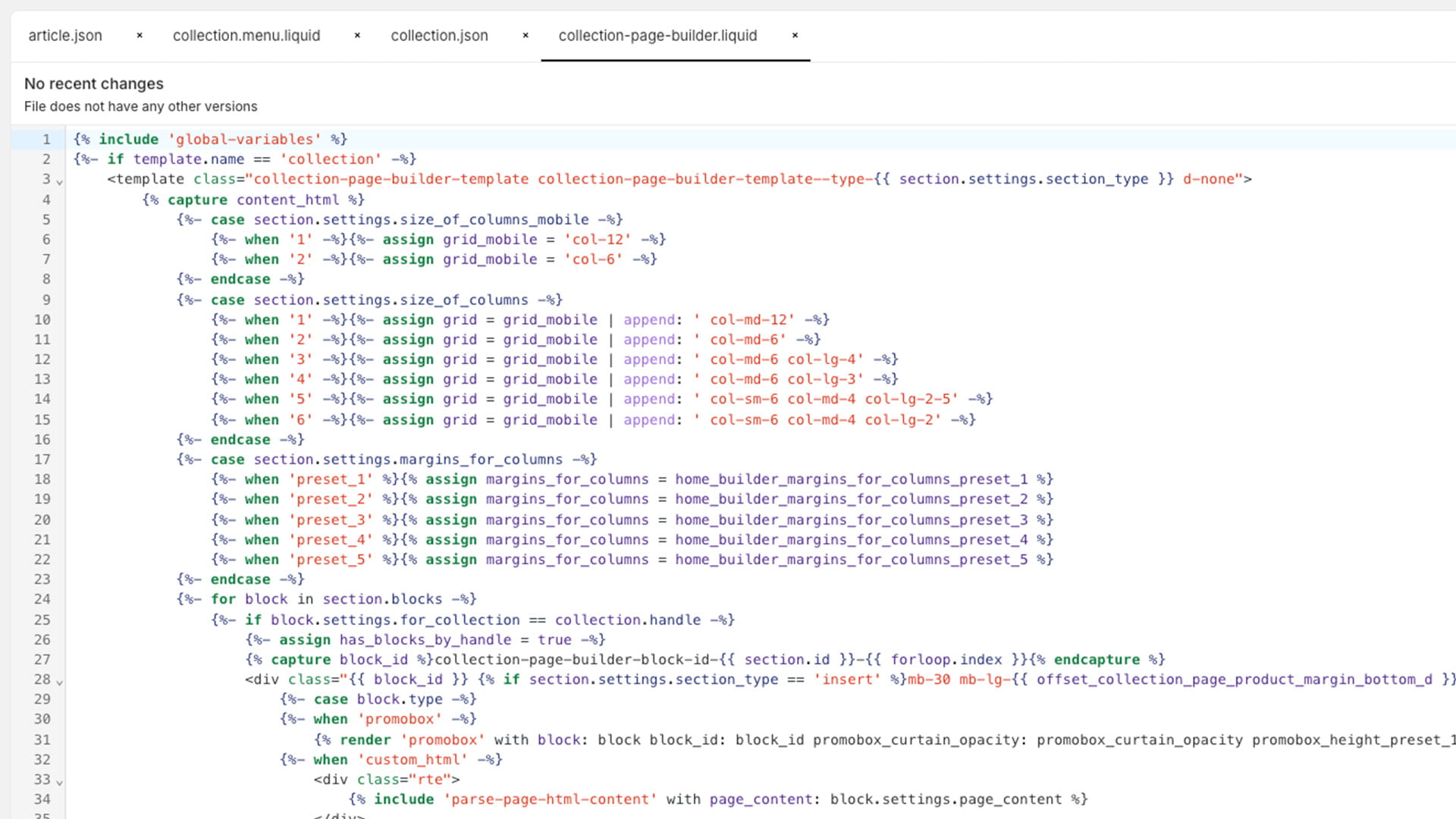Click 'col-sm-6 col-md-4 col-lg-2-5' on line 14
The height and width of the screenshot is (819, 1456).
[x=830, y=399]
